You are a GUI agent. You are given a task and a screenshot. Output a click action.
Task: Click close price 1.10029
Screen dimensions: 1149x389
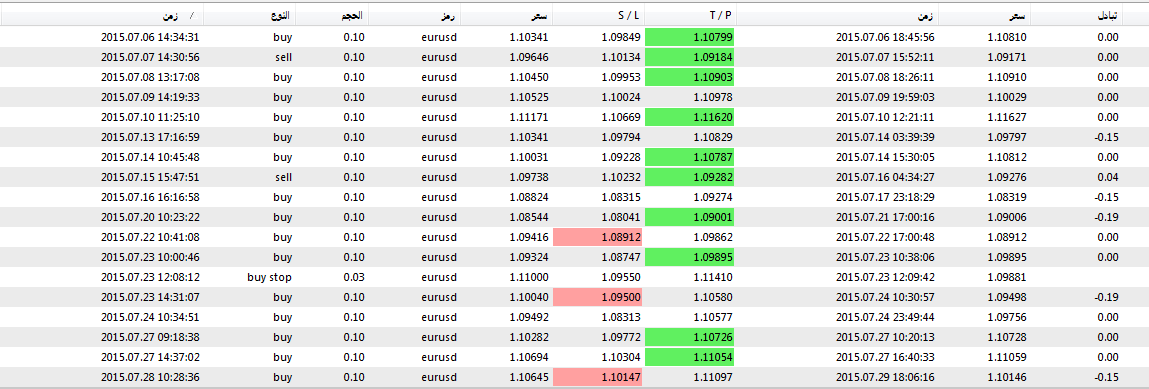[1006, 97]
